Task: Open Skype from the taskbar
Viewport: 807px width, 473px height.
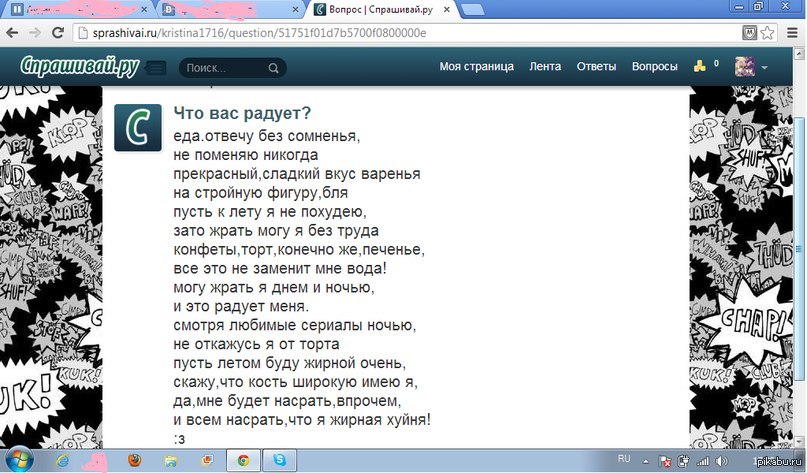Action: coord(282,459)
